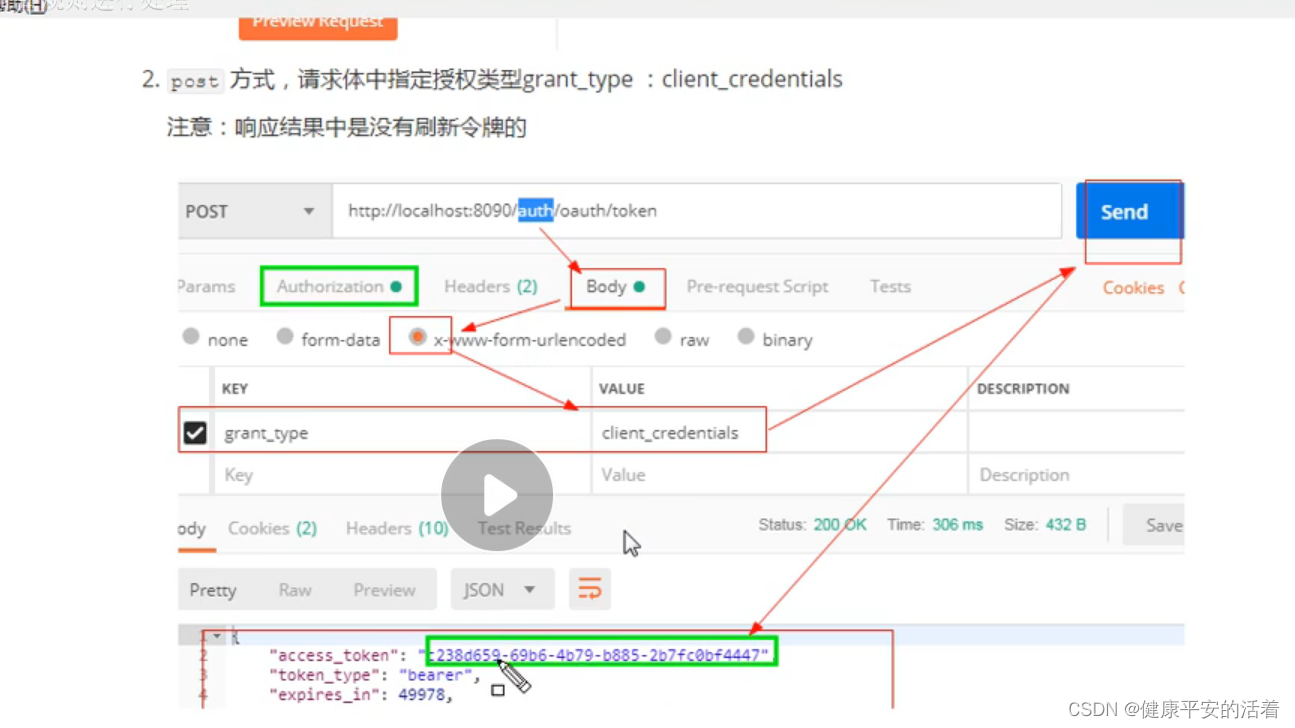Select the raw radio button
This screenshot has width=1295, height=728.
point(663,337)
